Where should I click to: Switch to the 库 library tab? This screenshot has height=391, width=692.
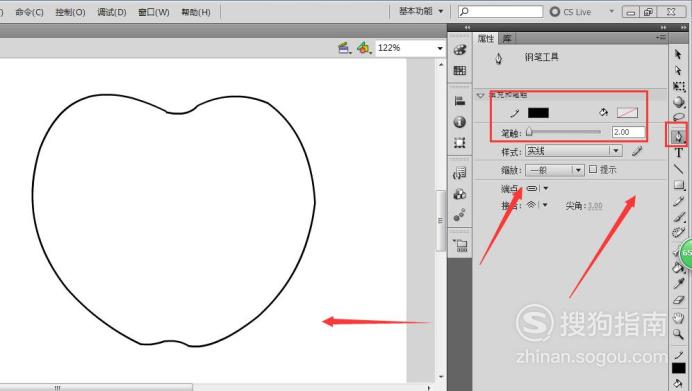click(507, 38)
